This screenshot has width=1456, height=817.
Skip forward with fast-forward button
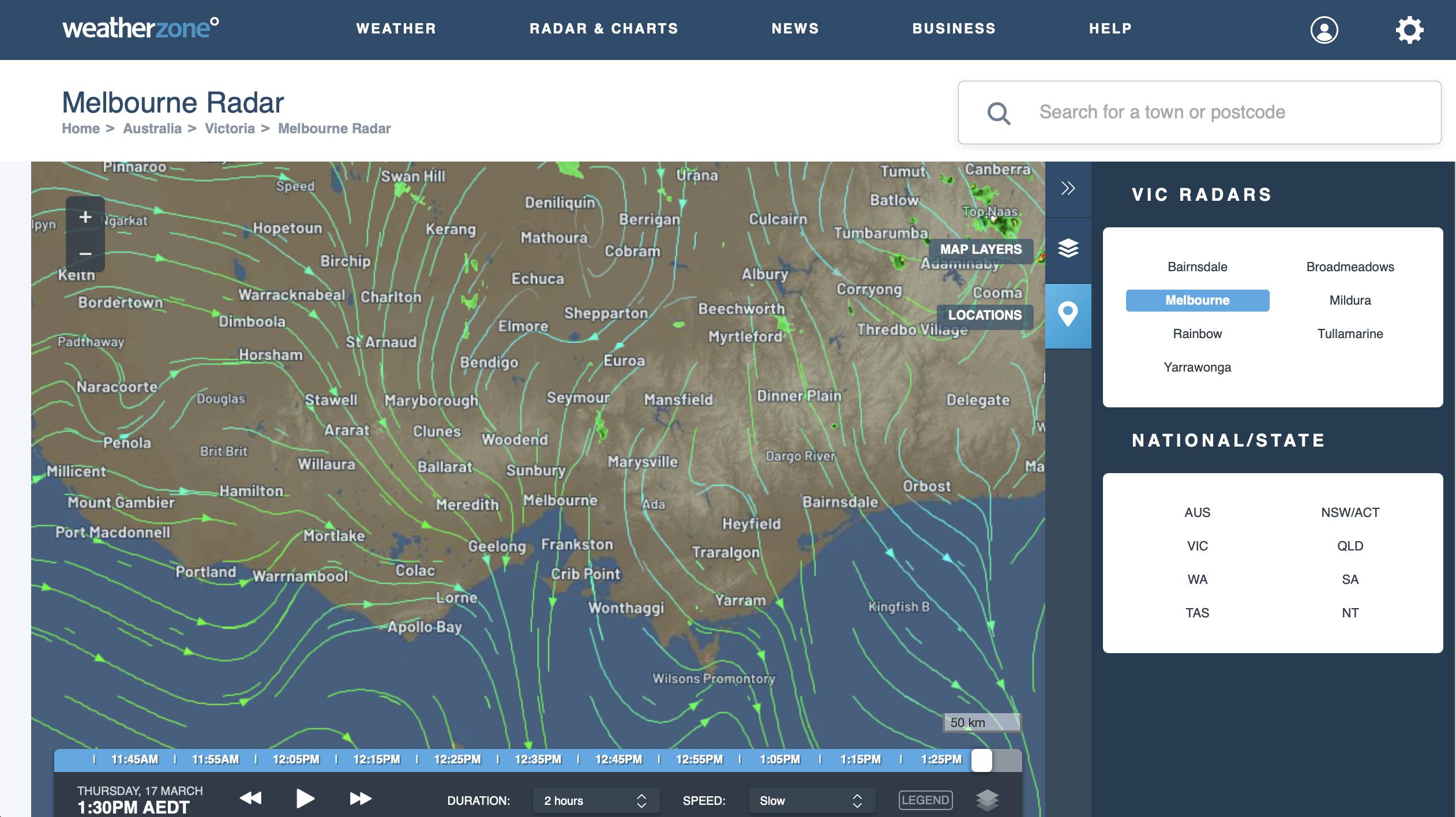tap(361, 799)
